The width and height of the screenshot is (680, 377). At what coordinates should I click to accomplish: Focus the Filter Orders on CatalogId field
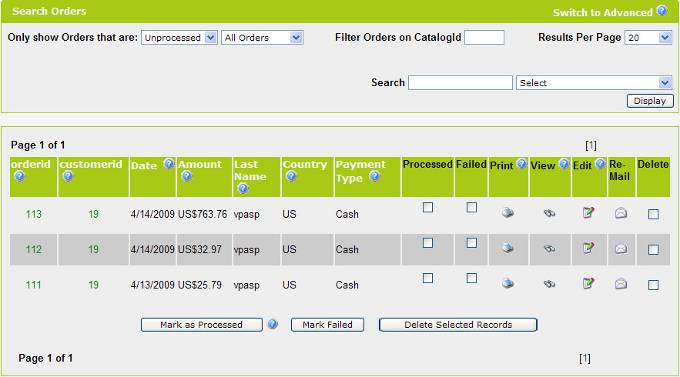coord(484,38)
